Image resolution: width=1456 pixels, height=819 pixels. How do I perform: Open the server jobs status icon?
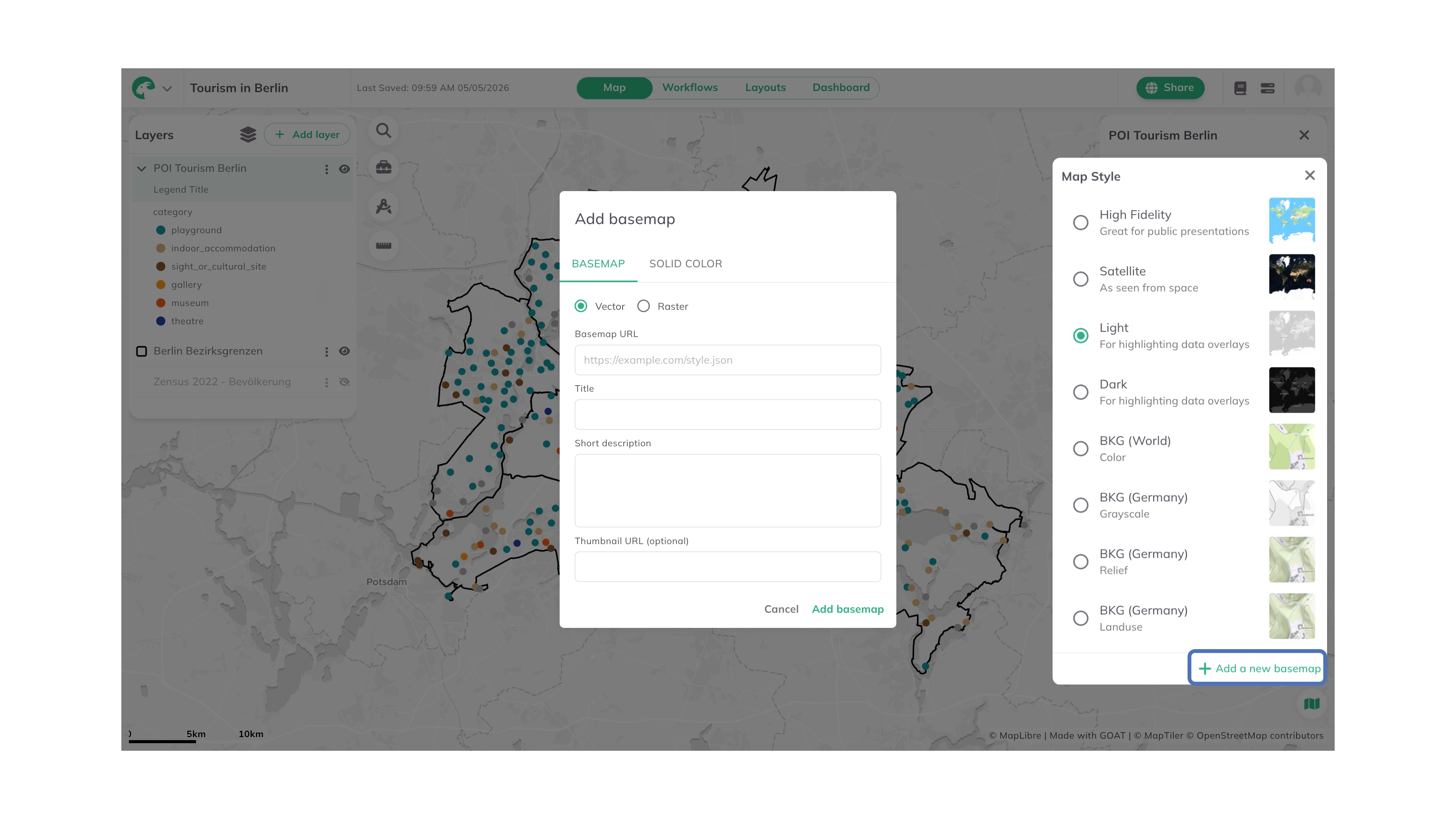(1267, 88)
